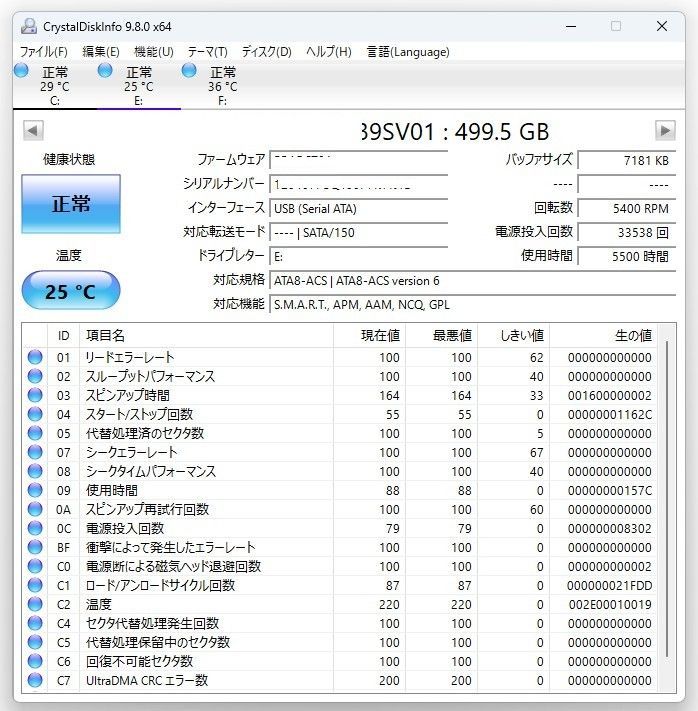Click status orb for C5 代替処理保留中のセクタ数
Screen dimensions: 698x711
35,643
